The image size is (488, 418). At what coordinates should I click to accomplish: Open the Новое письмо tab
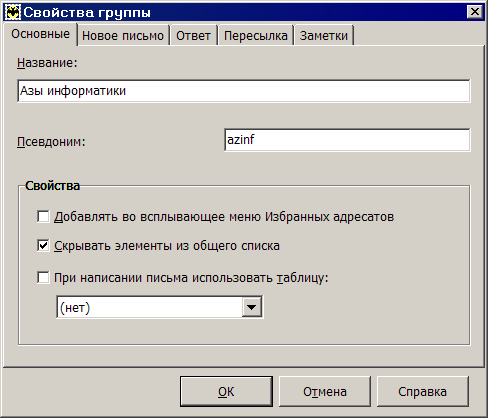click(123, 36)
